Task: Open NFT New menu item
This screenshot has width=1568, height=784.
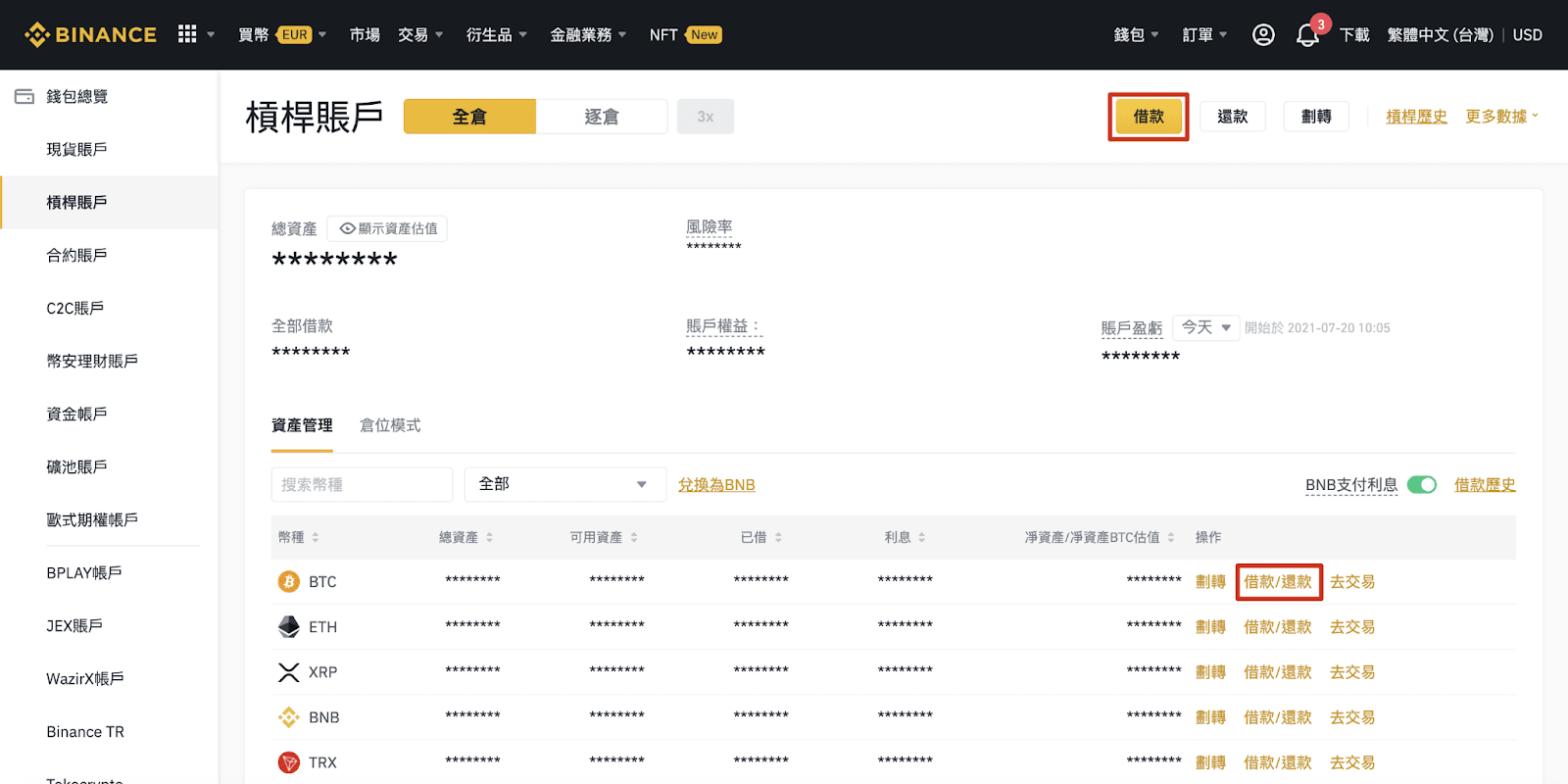Action: [685, 34]
